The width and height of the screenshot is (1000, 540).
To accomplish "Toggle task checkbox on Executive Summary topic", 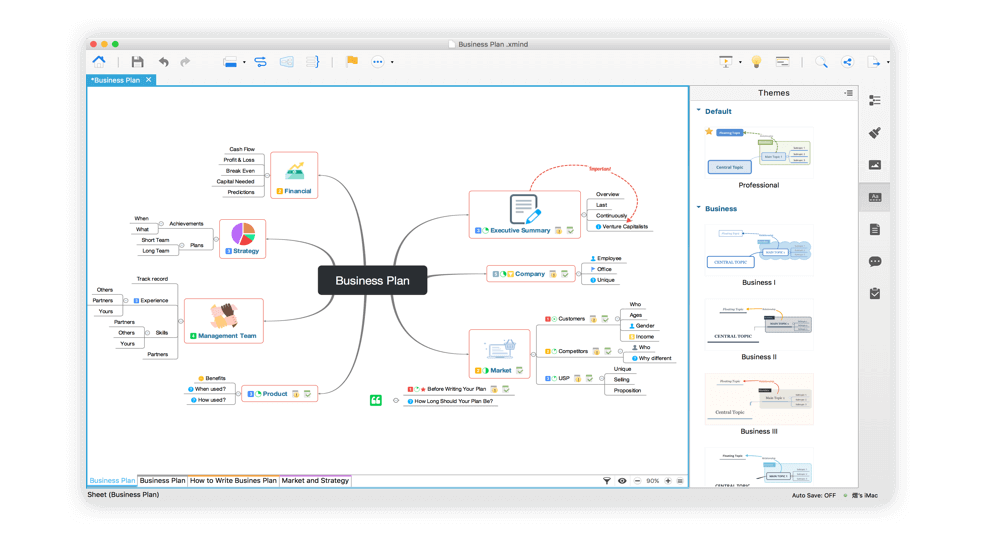I will tap(570, 230).
